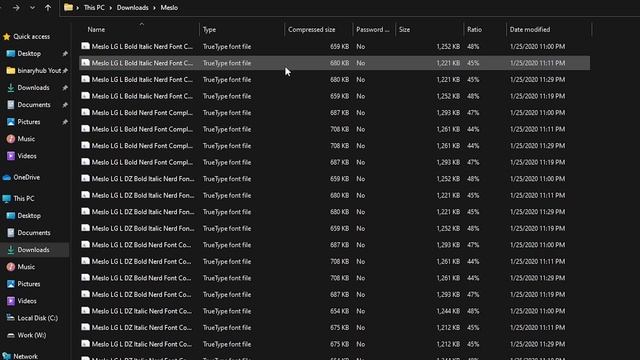640x360 pixels.
Task: Click font icon of DZ Bold Italic 11:11 PM row
Action: click(x=85, y=195)
